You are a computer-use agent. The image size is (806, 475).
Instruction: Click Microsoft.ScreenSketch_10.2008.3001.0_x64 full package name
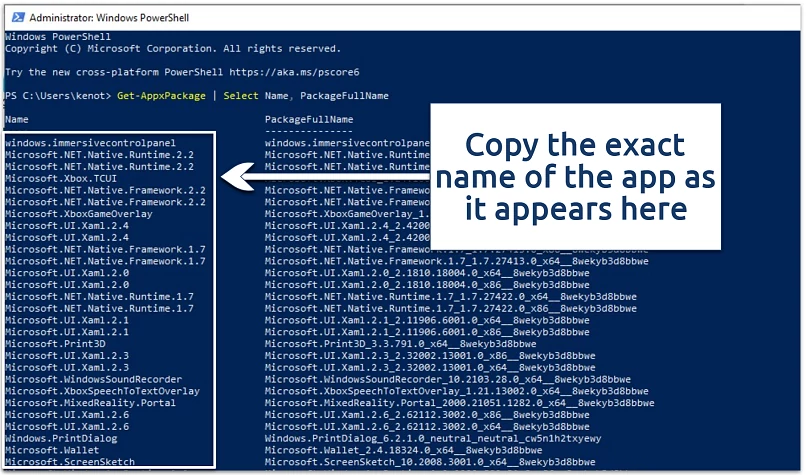point(430,462)
